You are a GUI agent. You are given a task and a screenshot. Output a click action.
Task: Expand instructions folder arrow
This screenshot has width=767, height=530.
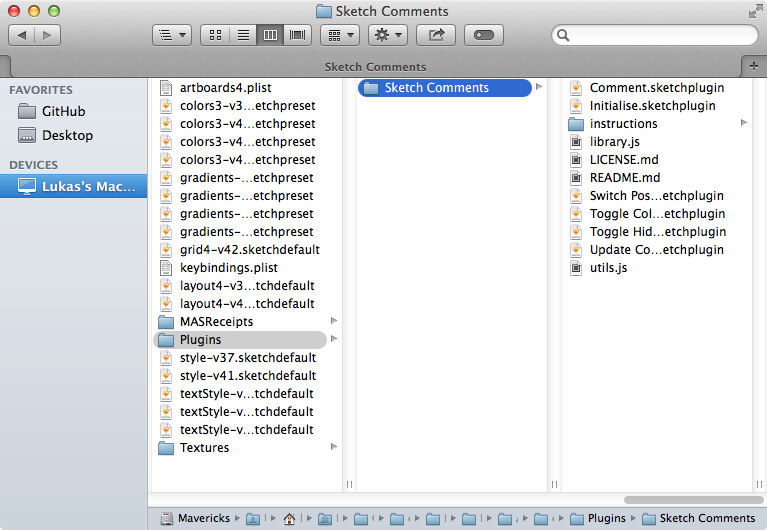pyautogui.click(x=744, y=123)
